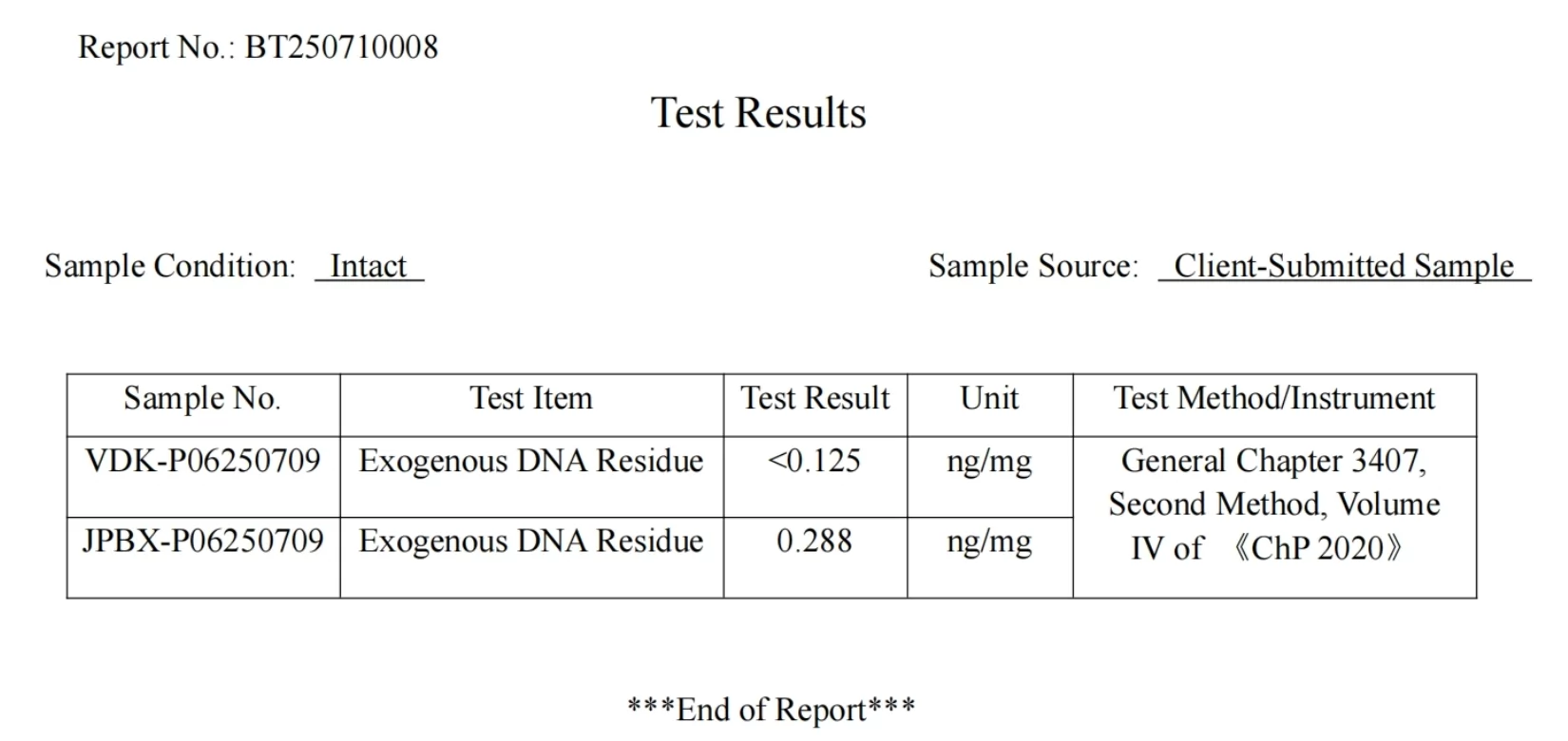Click the Test Item column header
The width and height of the screenshot is (1568, 741).
coord(531,399)
